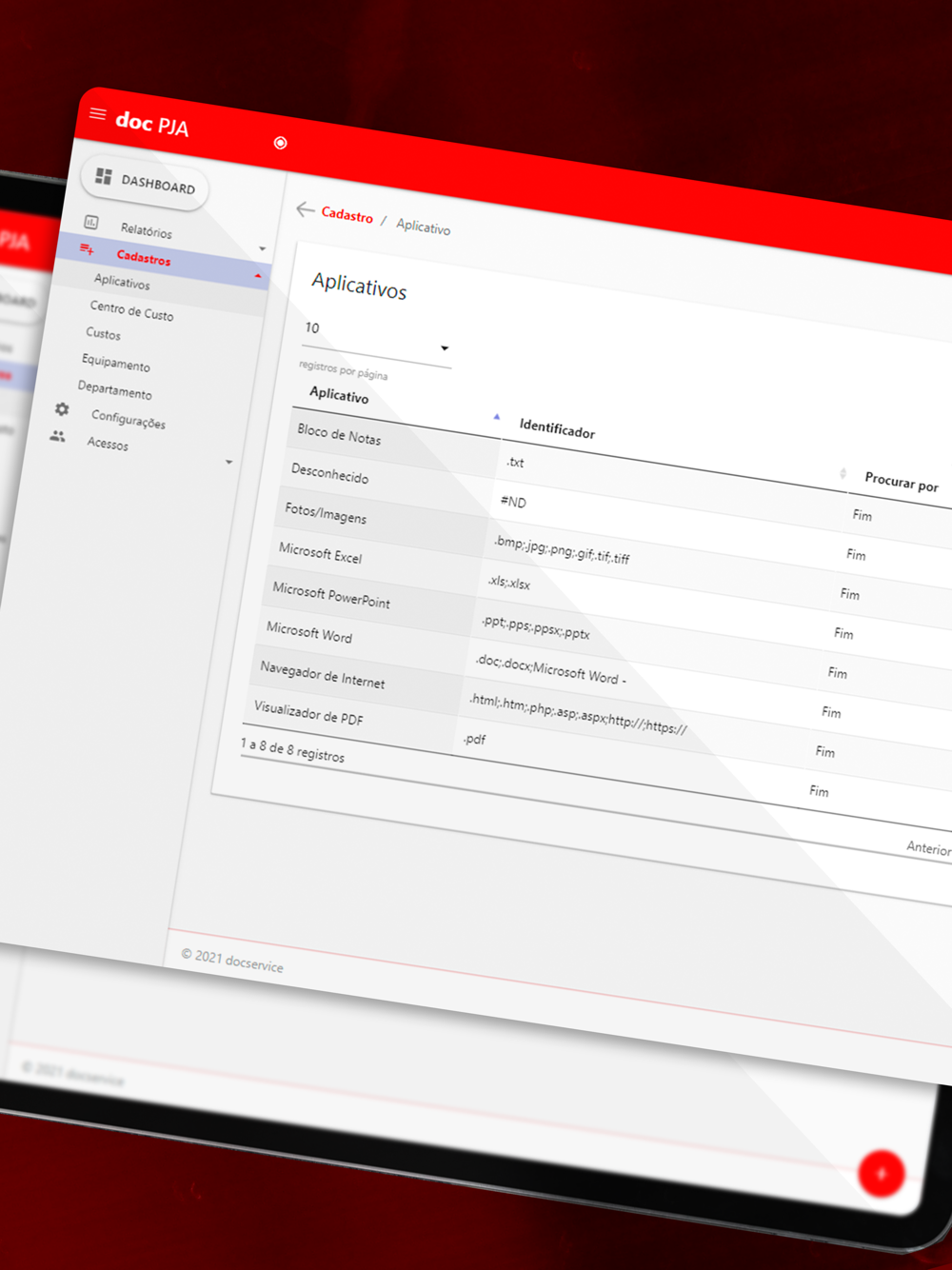This screenshot has height=1270, width=952.
Task: Sort by the Aplicativo column arrow
Action: [x=496, y=416]
